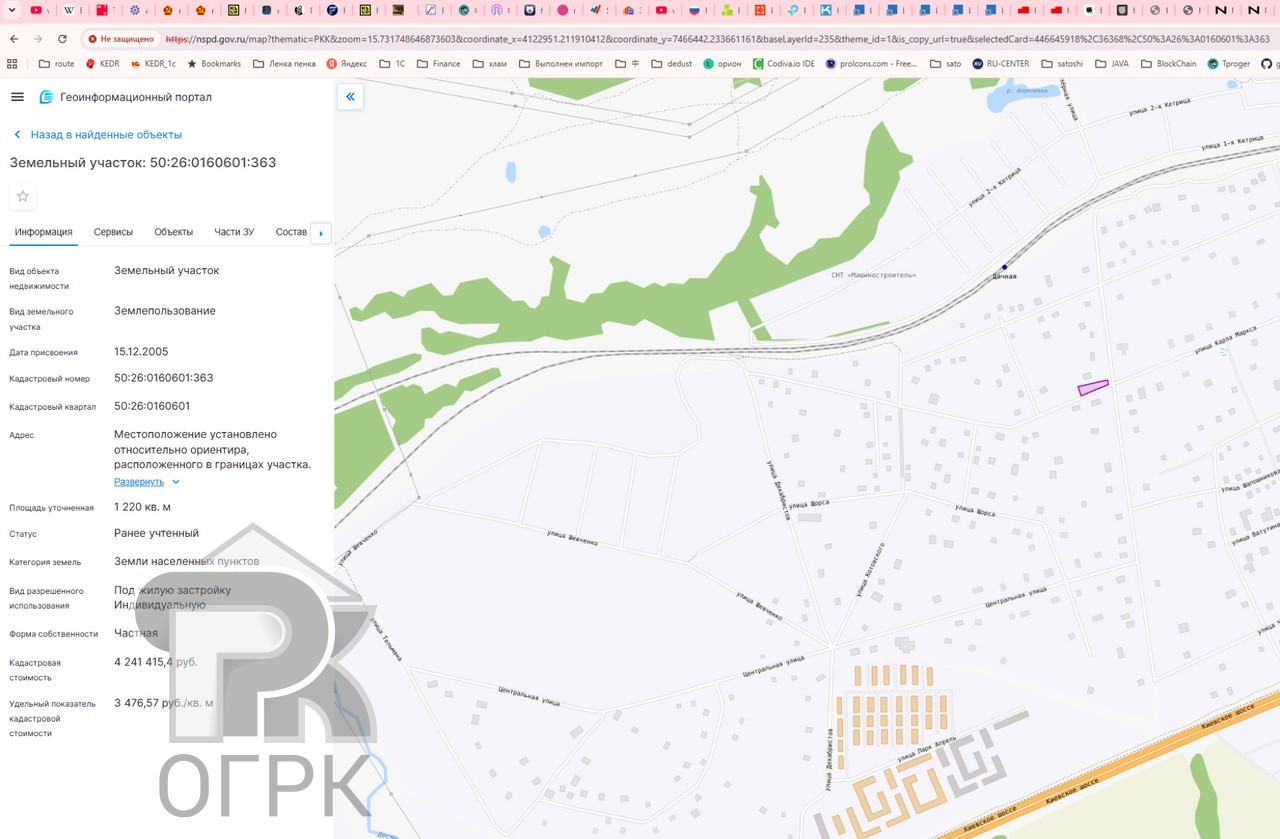
Task: Open the JAVA bookmark folder
Action: [x=1112, y=63]
